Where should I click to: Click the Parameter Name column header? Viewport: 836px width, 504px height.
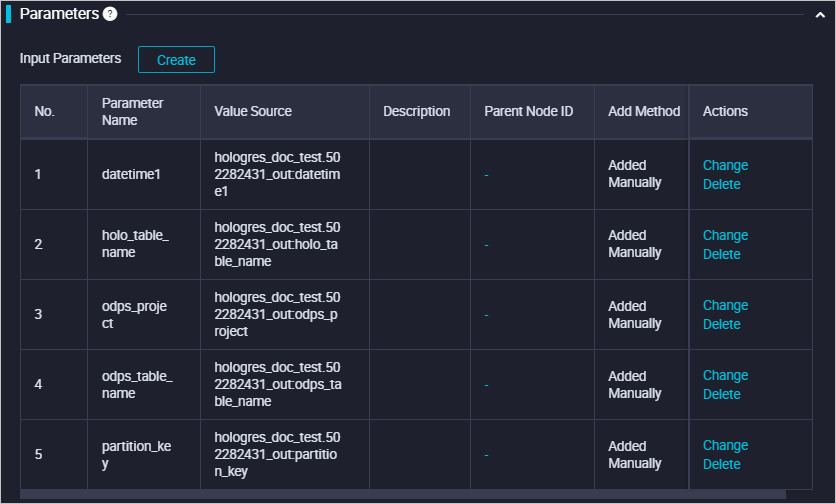[x=133, y=111]
